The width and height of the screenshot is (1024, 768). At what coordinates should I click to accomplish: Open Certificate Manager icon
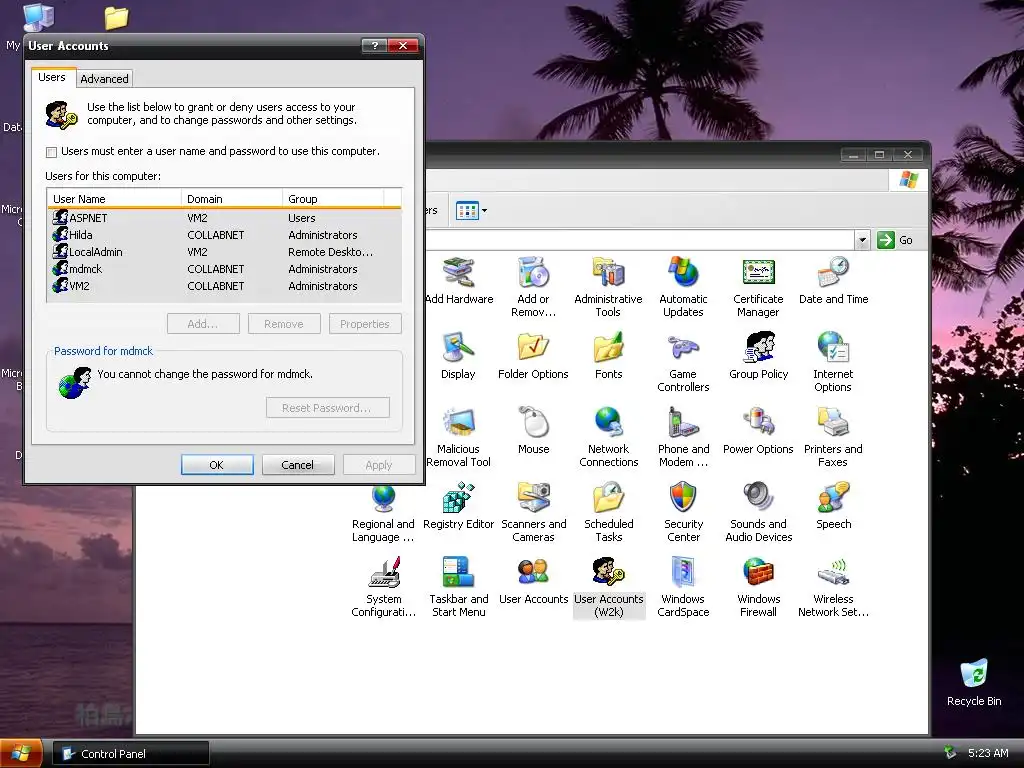tap(758, 287)
